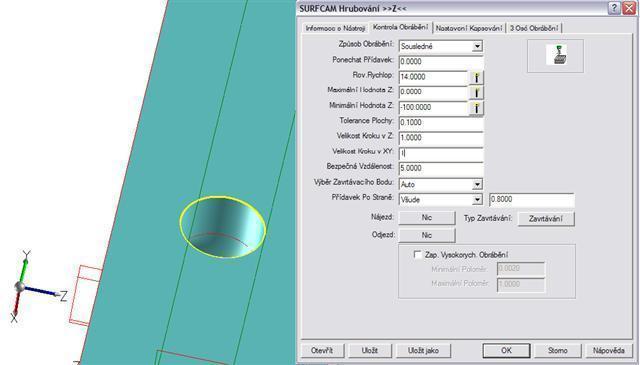Click the OK button
The width and height of the screenshot is (640, 365).
click(x=506, y=350)
